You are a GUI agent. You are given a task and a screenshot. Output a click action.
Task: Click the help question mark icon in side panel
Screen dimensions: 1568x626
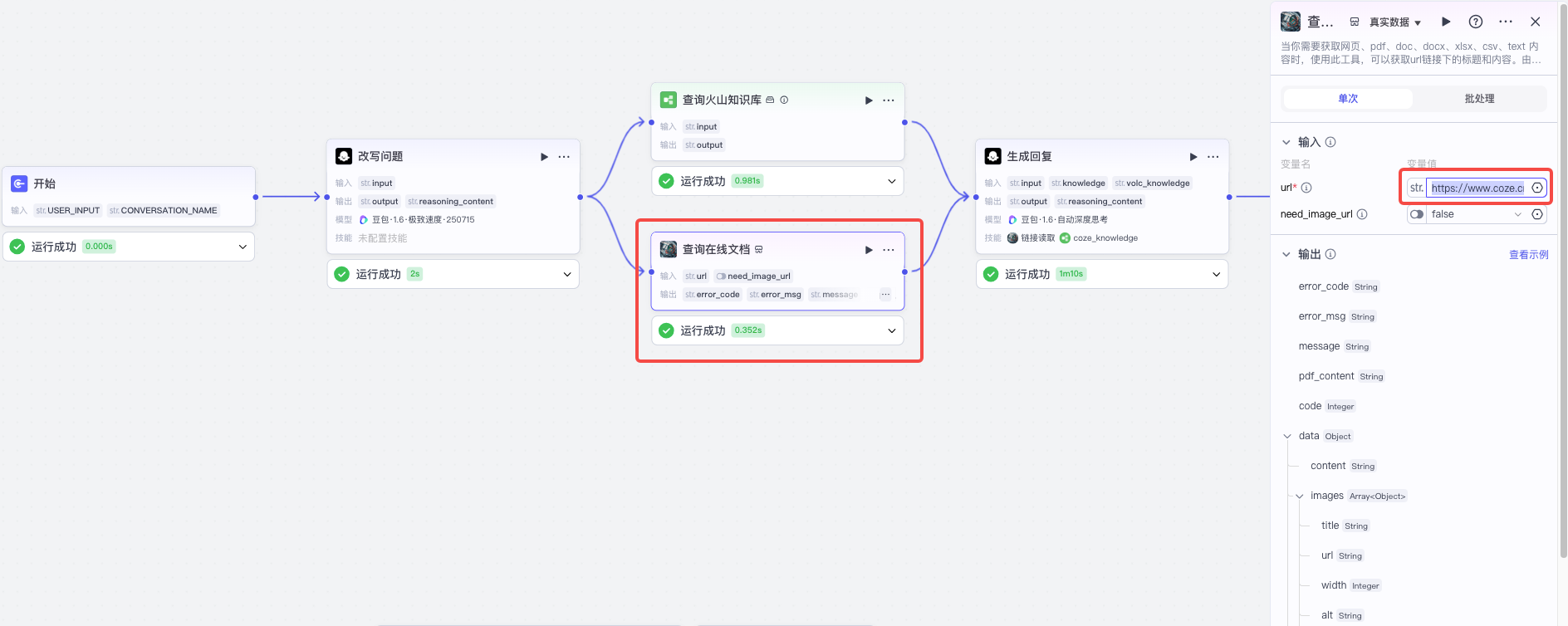[x=1476, y=22]
